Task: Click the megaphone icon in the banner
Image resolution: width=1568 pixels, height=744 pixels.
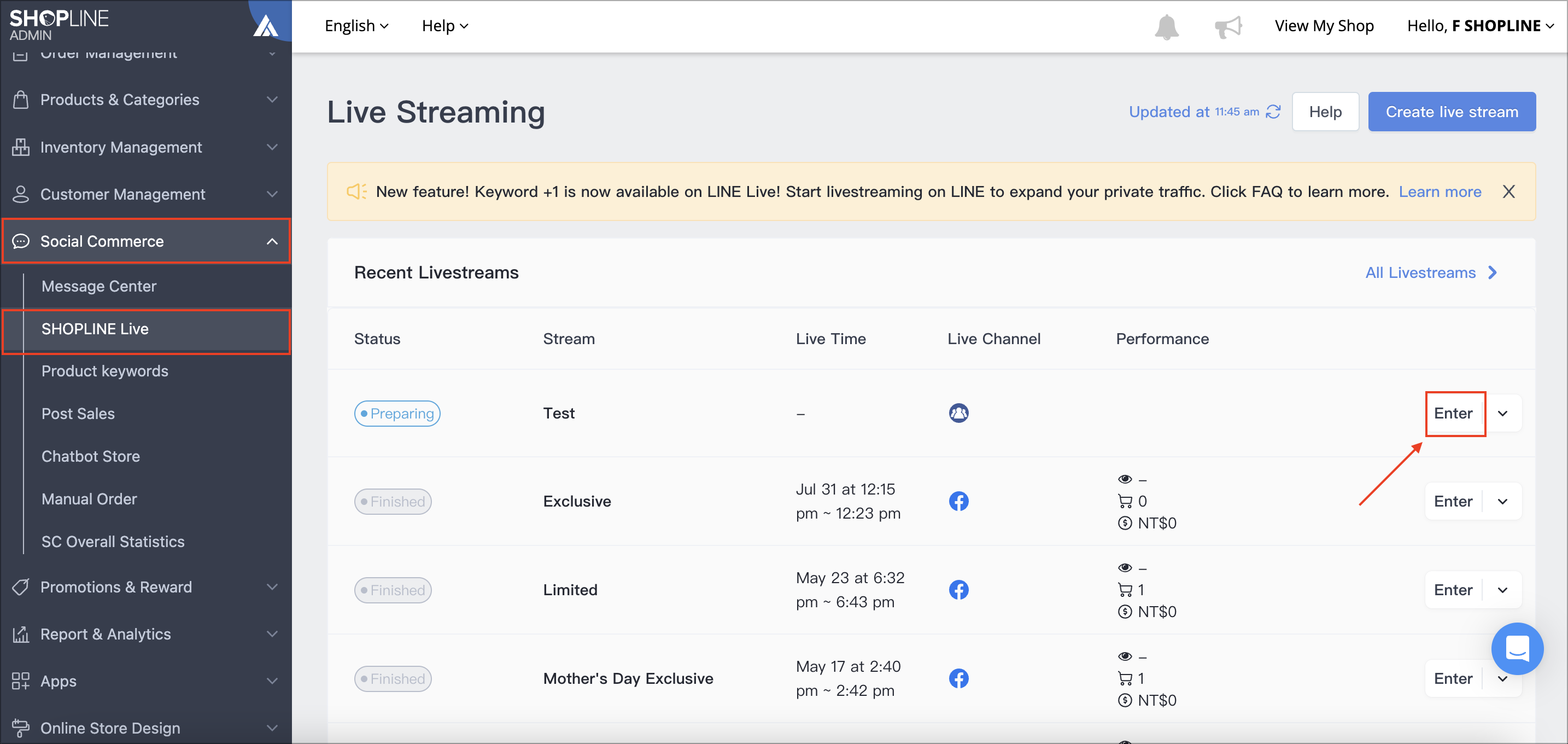Action: [356, 192]
